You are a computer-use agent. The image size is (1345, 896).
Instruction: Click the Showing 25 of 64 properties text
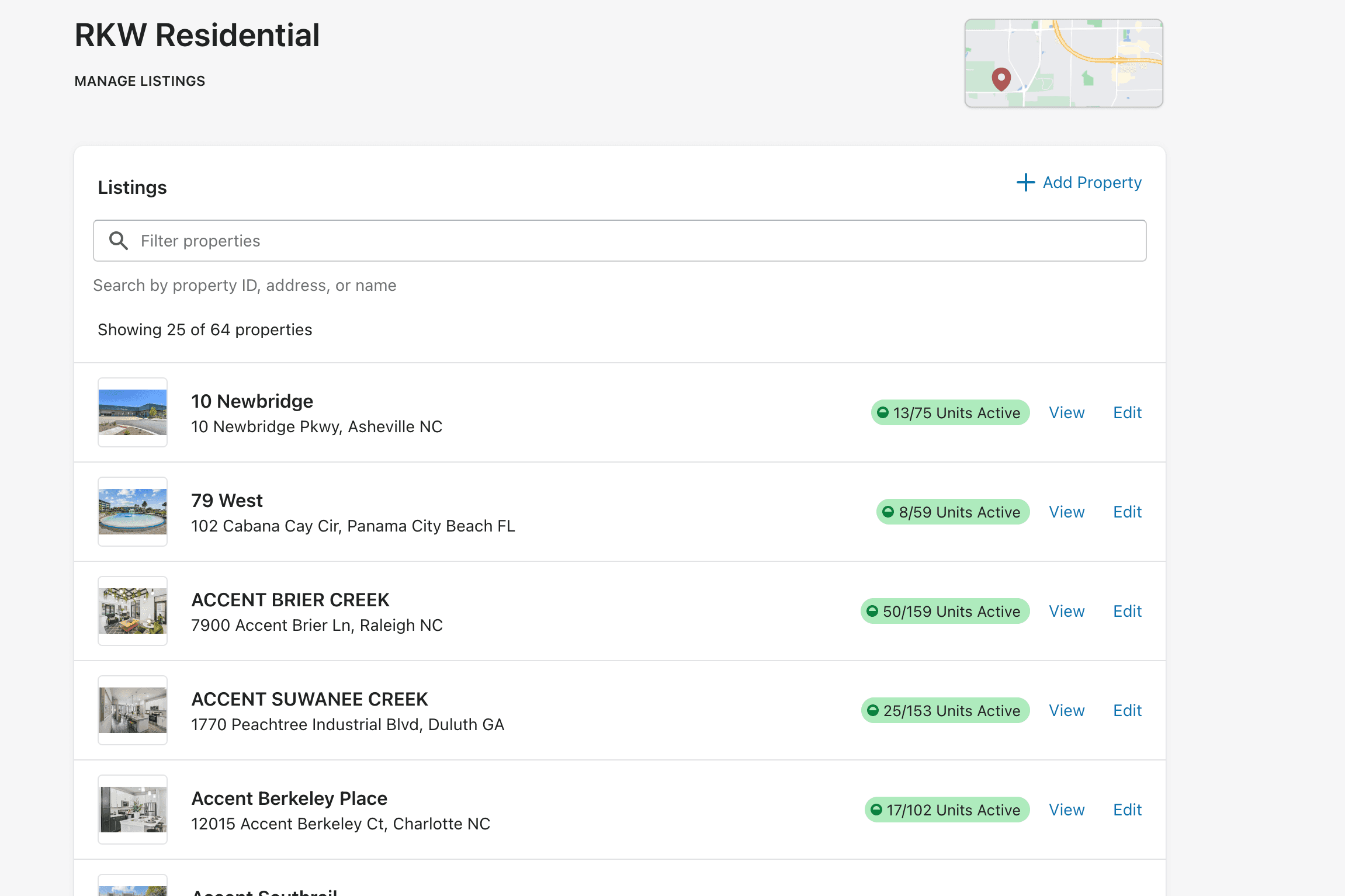[x=205, y=330]
